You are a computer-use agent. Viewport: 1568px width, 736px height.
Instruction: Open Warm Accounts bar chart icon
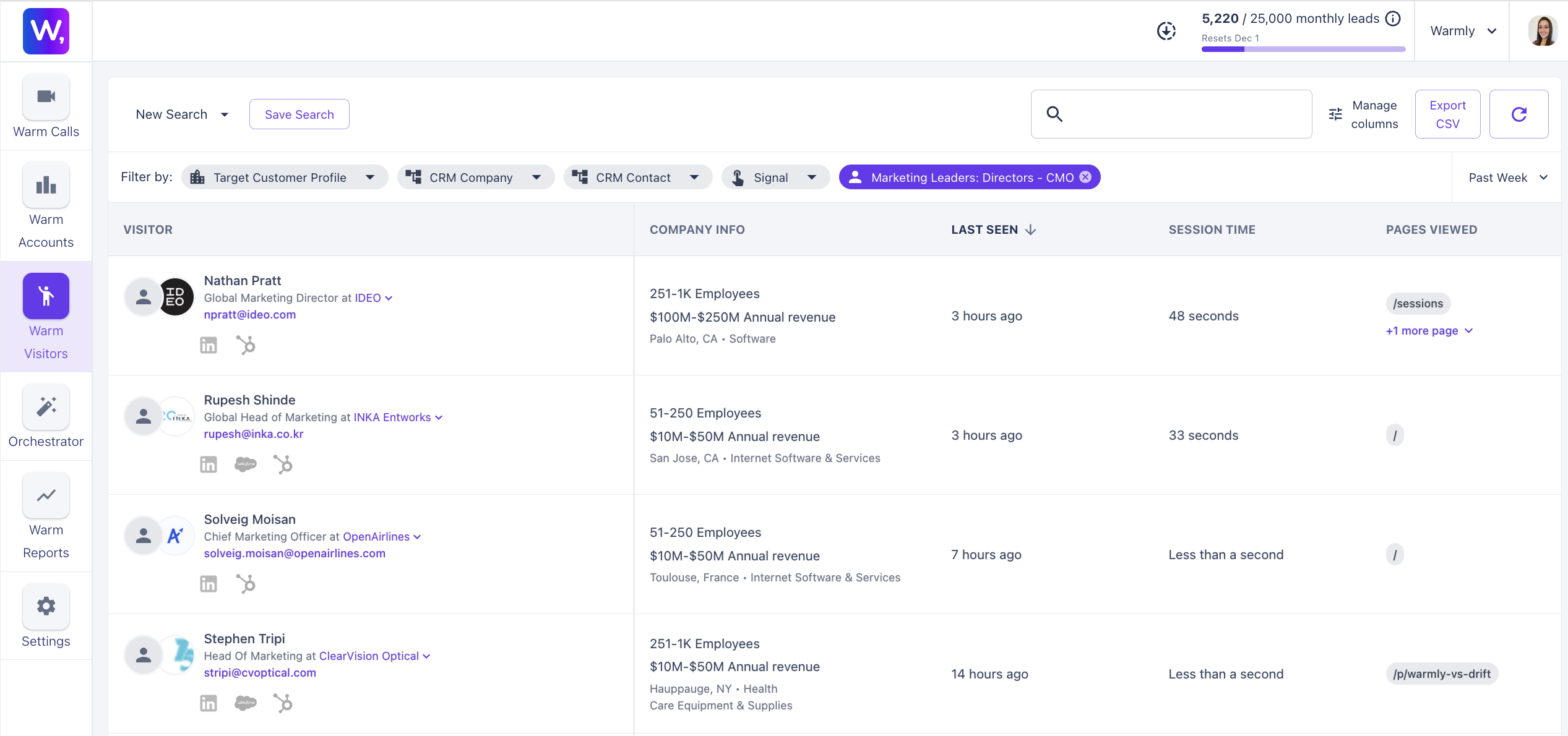click(x=46, y=185)
